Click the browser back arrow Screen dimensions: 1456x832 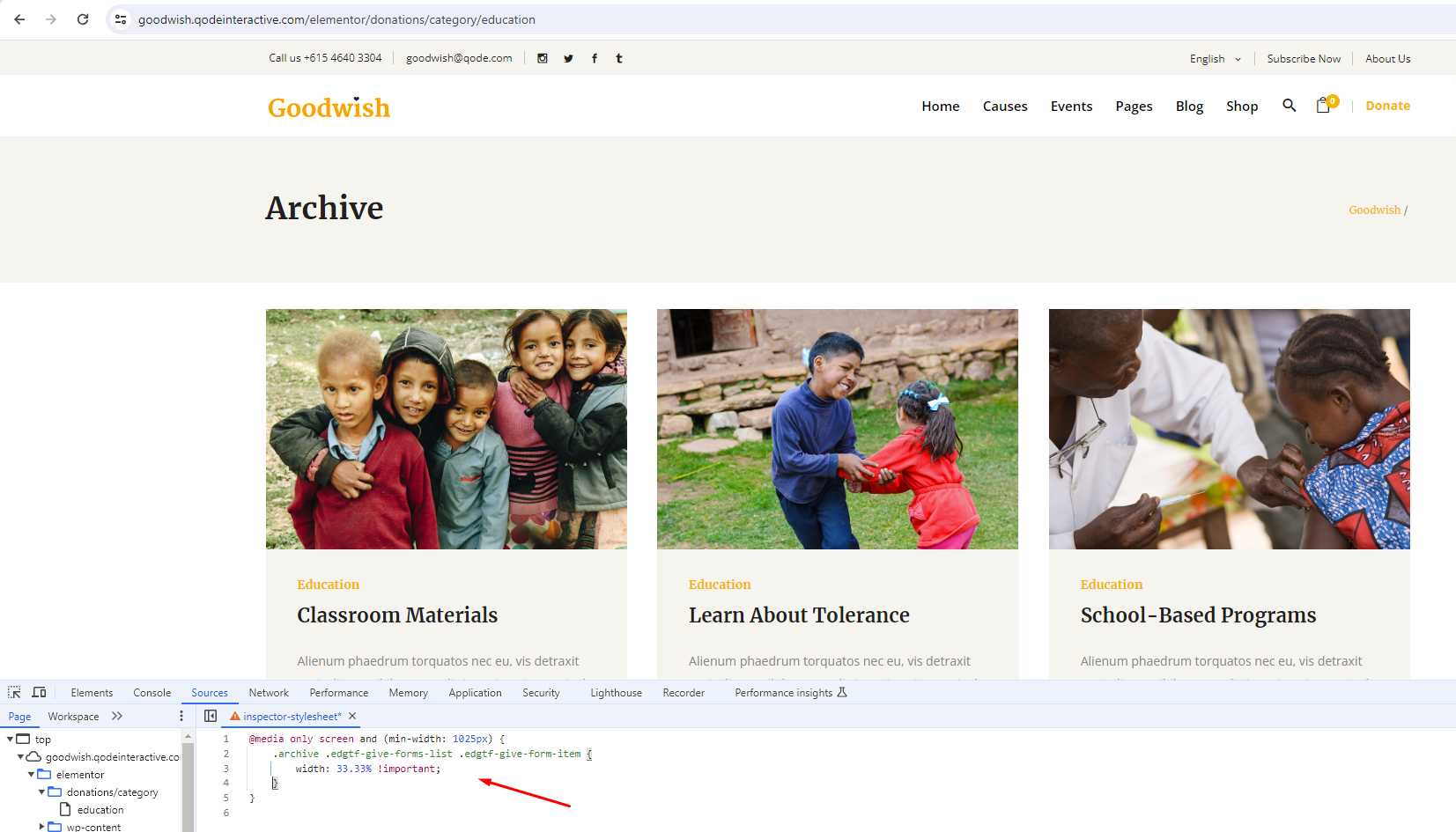[19, 19]
